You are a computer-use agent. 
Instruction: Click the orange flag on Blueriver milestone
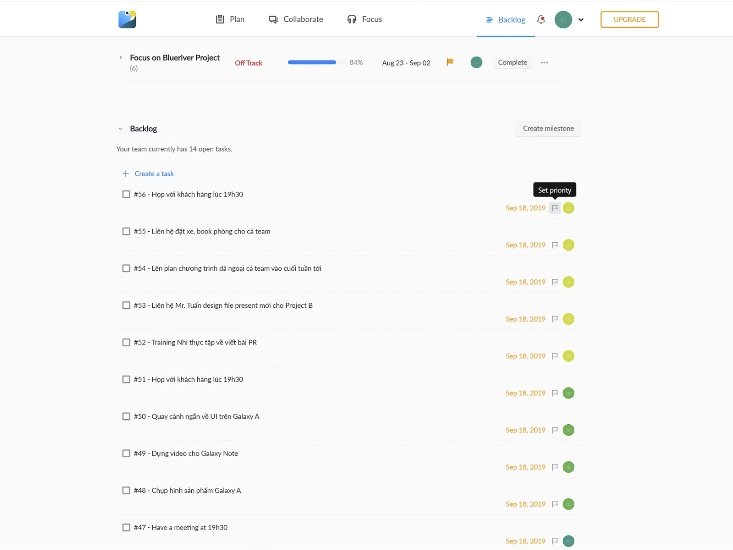[x=450, y=62]
